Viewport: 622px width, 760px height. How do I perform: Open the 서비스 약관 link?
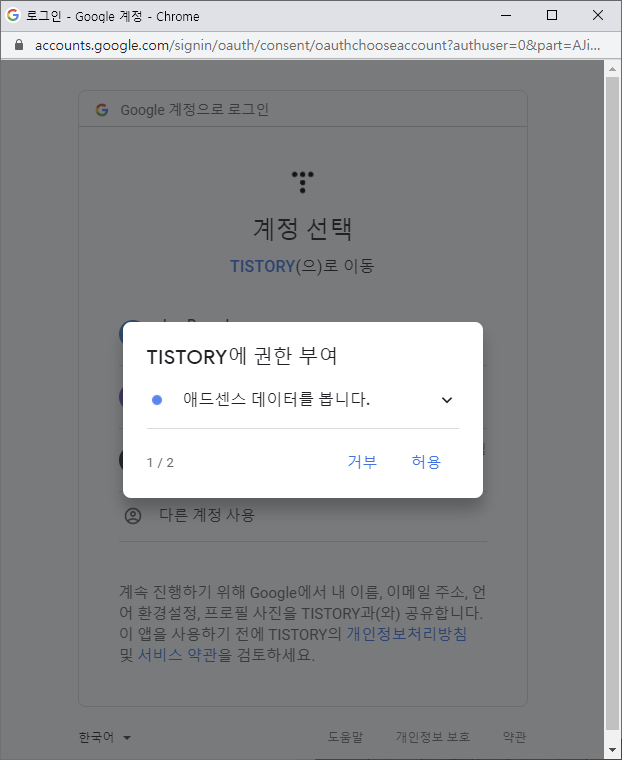tap(177, 655)
